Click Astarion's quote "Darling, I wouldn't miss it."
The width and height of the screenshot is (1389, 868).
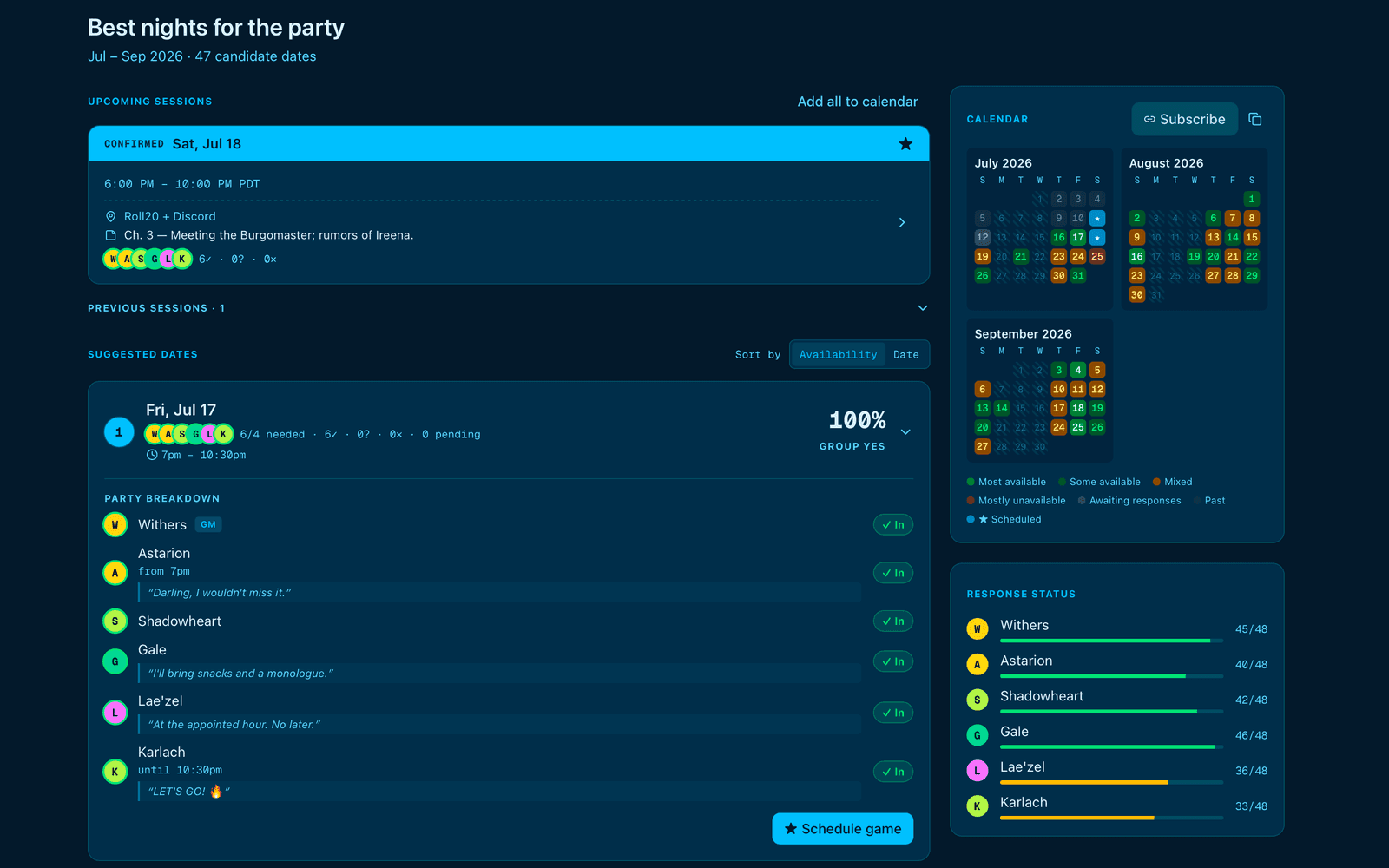pos(220,593)
